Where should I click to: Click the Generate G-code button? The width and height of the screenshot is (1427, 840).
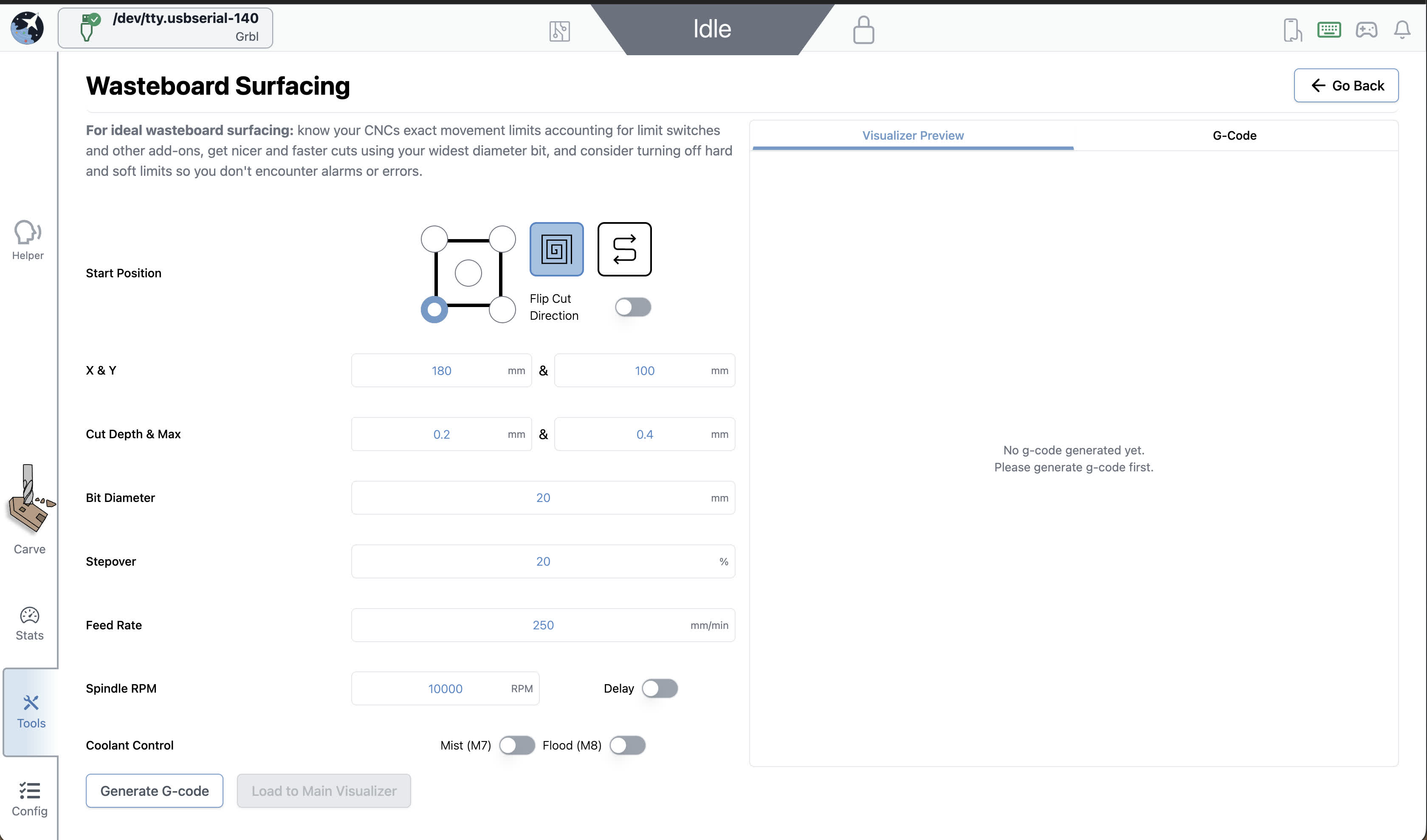pyautogui.click(x=154, y=791)
